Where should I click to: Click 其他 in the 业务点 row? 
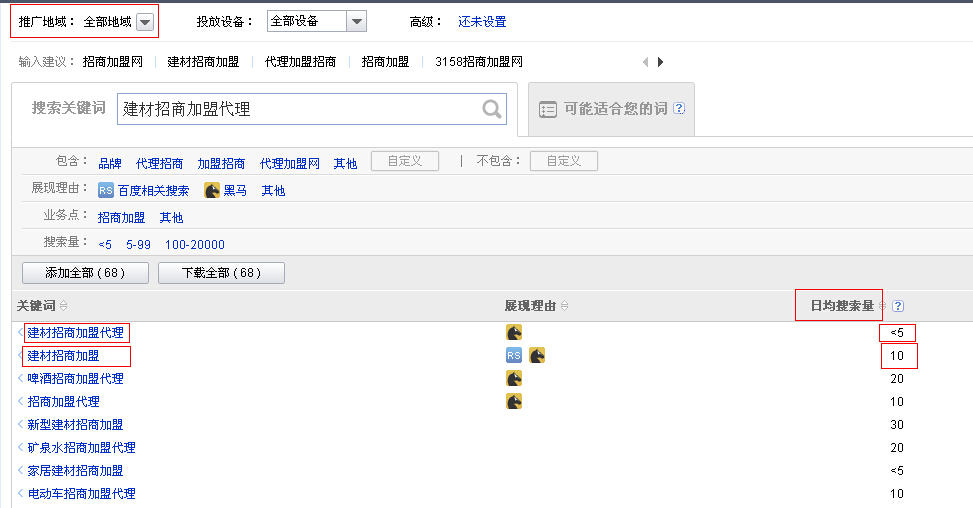(171, 218)
